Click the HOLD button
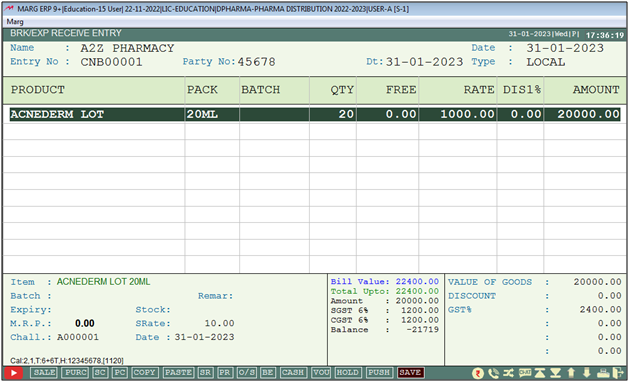This screenshot has width=630, height=382. pyautogui.click(x=348, y=373)
